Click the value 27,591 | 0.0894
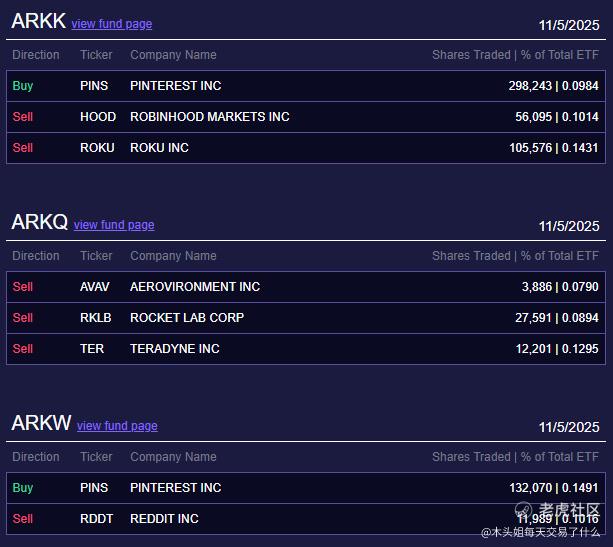The width and height of the screenshot is (613, 547). [x=556, y=317]
